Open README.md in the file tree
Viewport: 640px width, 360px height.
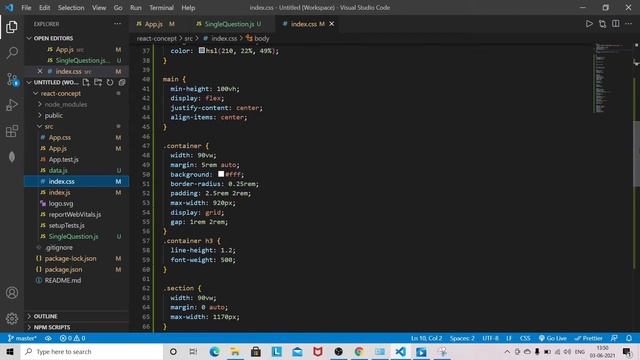62,280
